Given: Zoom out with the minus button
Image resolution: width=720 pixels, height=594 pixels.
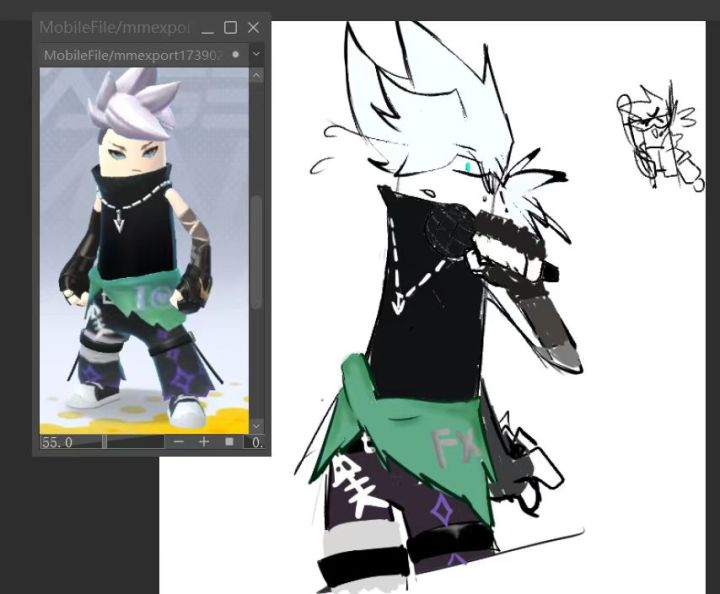Looking at the screenshot, I should coord(179,442).
